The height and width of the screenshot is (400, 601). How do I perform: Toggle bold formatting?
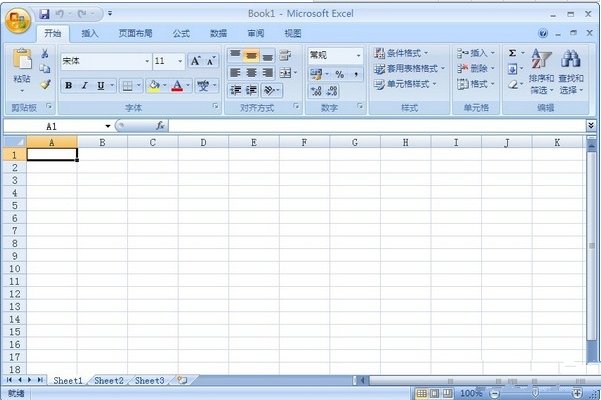pyautogui.click(x=69, y=85)
